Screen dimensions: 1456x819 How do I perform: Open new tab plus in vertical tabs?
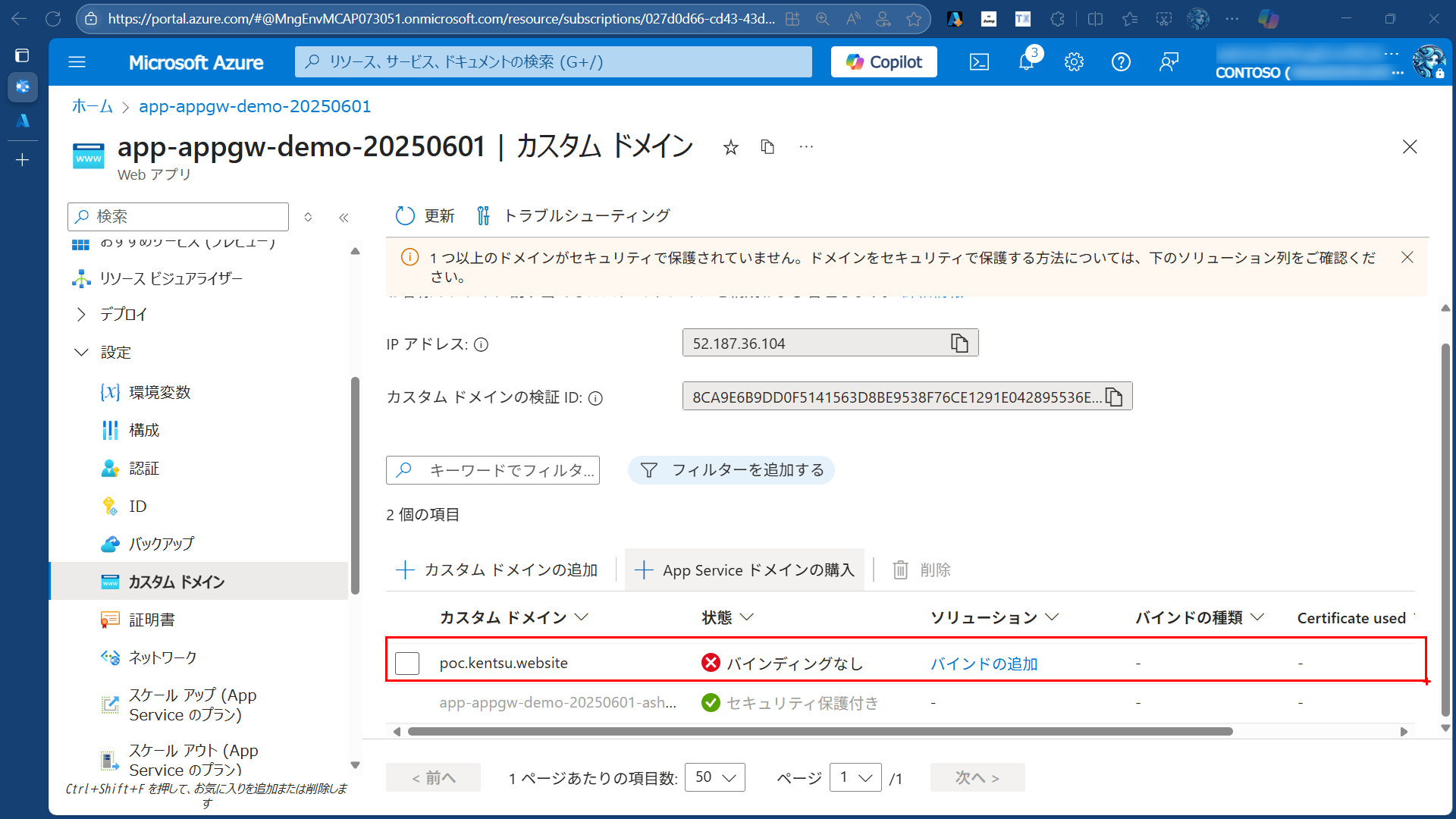click(22, 160)
